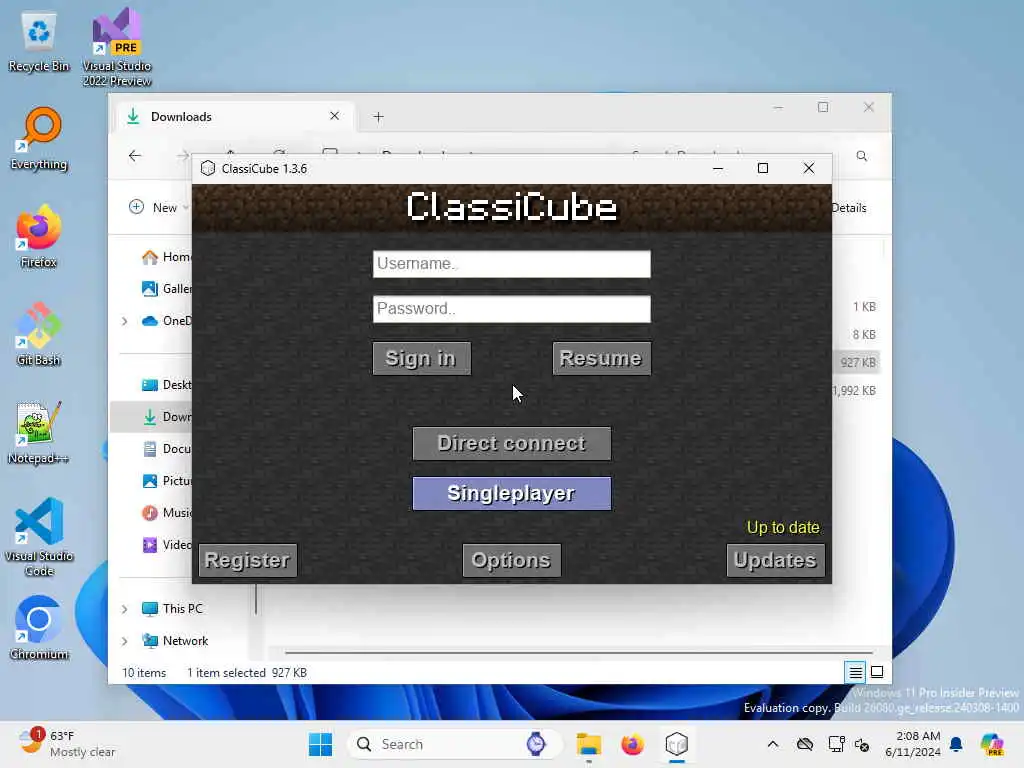Screen dimensions: 1024x768
Task: Select Videos in the navigation pane
Action: pyautogui.click(x=167, y=545)
